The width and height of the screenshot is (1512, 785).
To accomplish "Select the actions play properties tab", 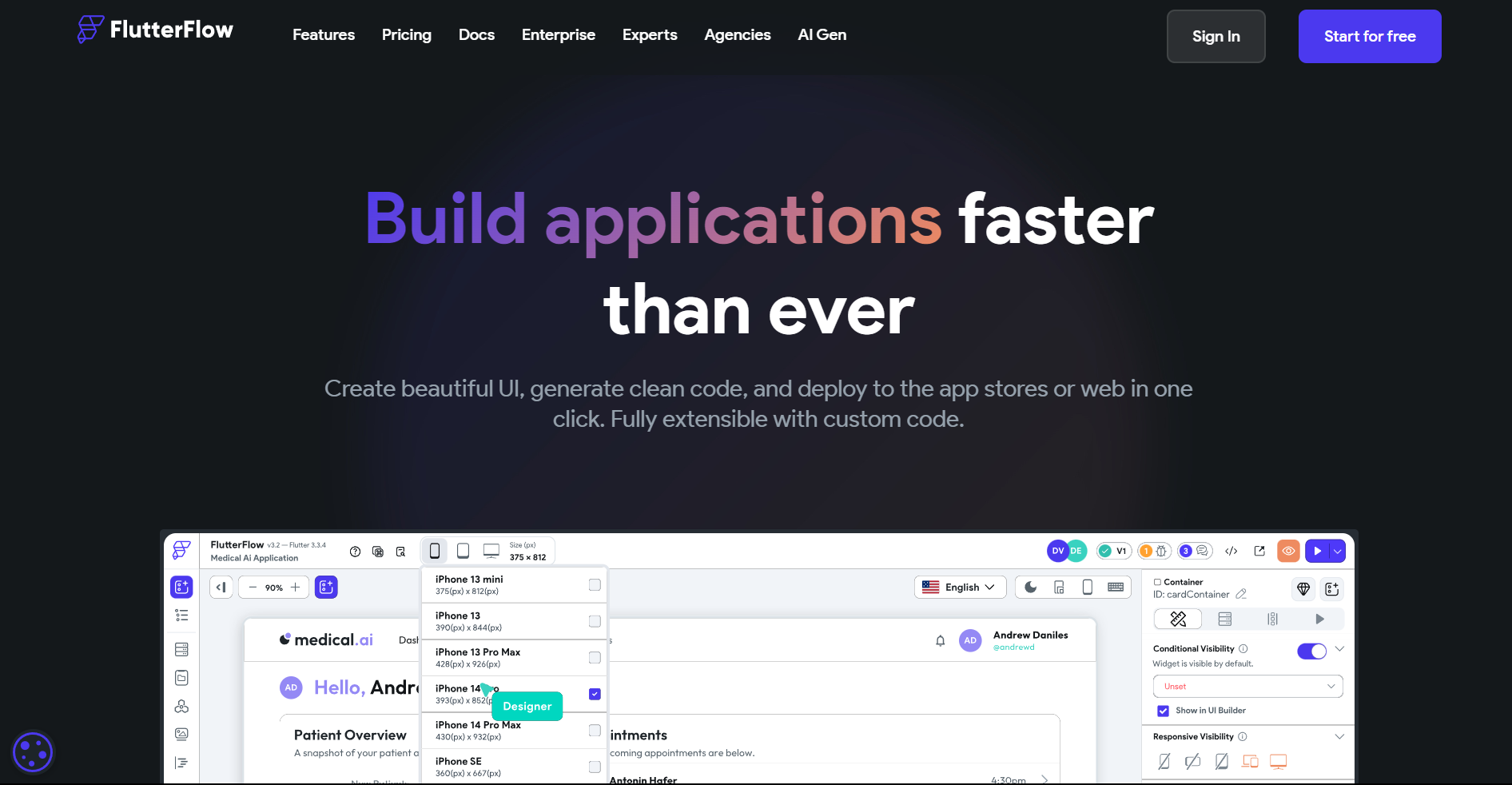I will (x=1319, y=620).
